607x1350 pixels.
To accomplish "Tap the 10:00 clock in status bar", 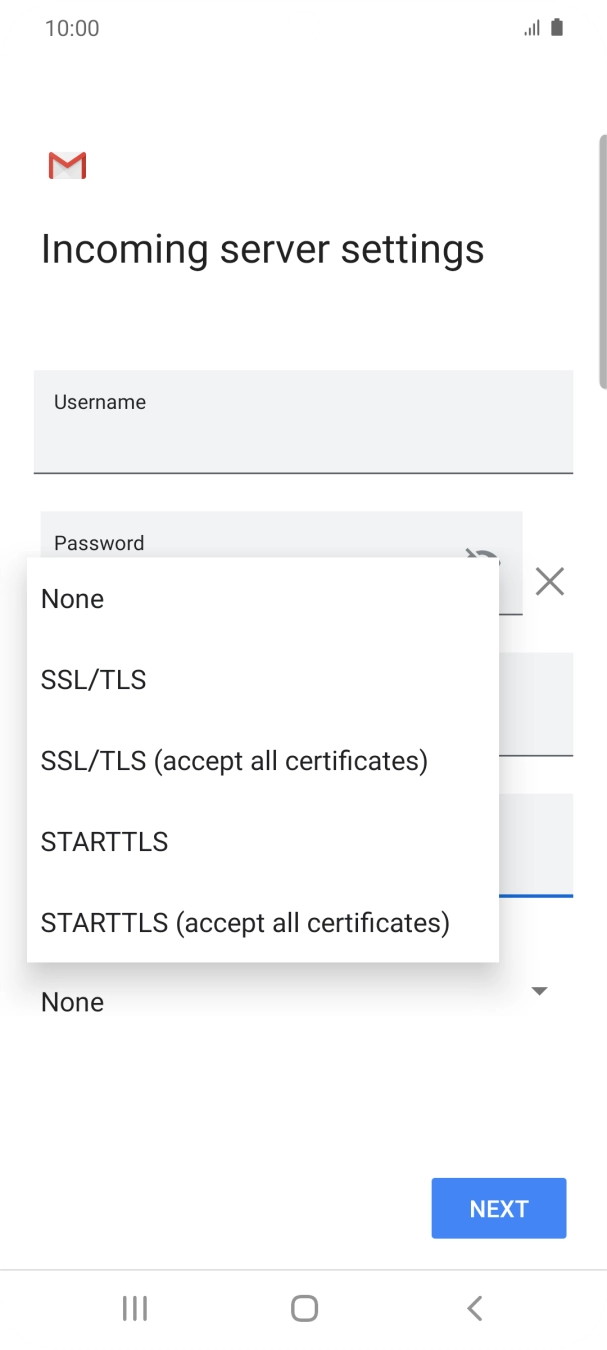I will 72,28.
